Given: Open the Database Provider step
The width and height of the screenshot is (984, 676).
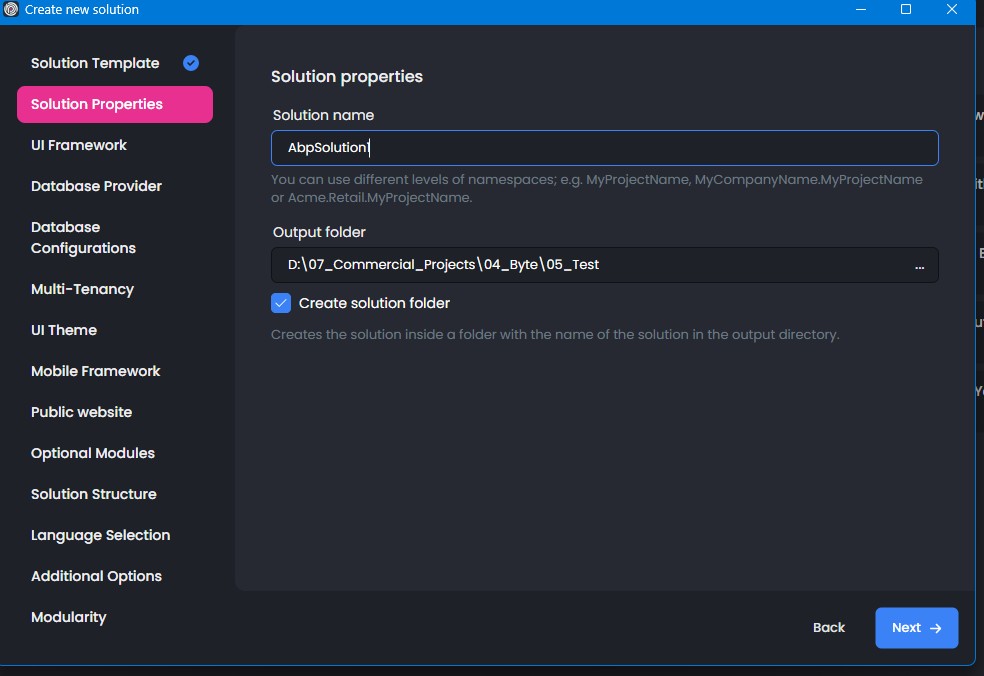Looking at the screenshot, I should (96, 186).
